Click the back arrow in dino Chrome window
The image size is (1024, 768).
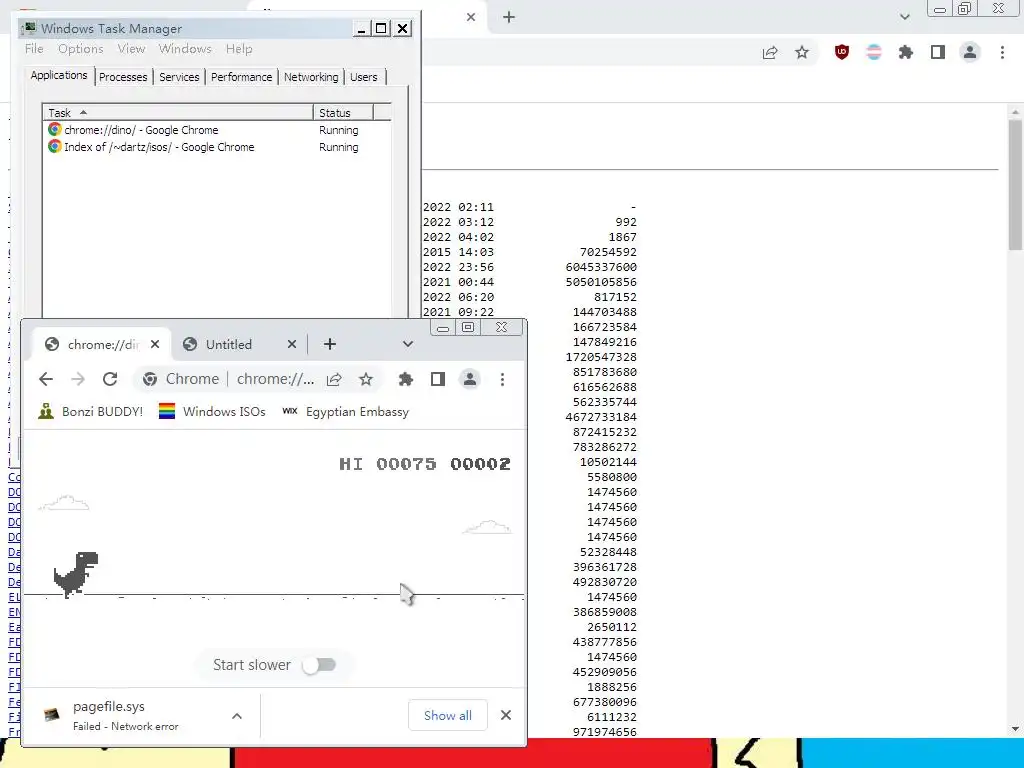46,379
